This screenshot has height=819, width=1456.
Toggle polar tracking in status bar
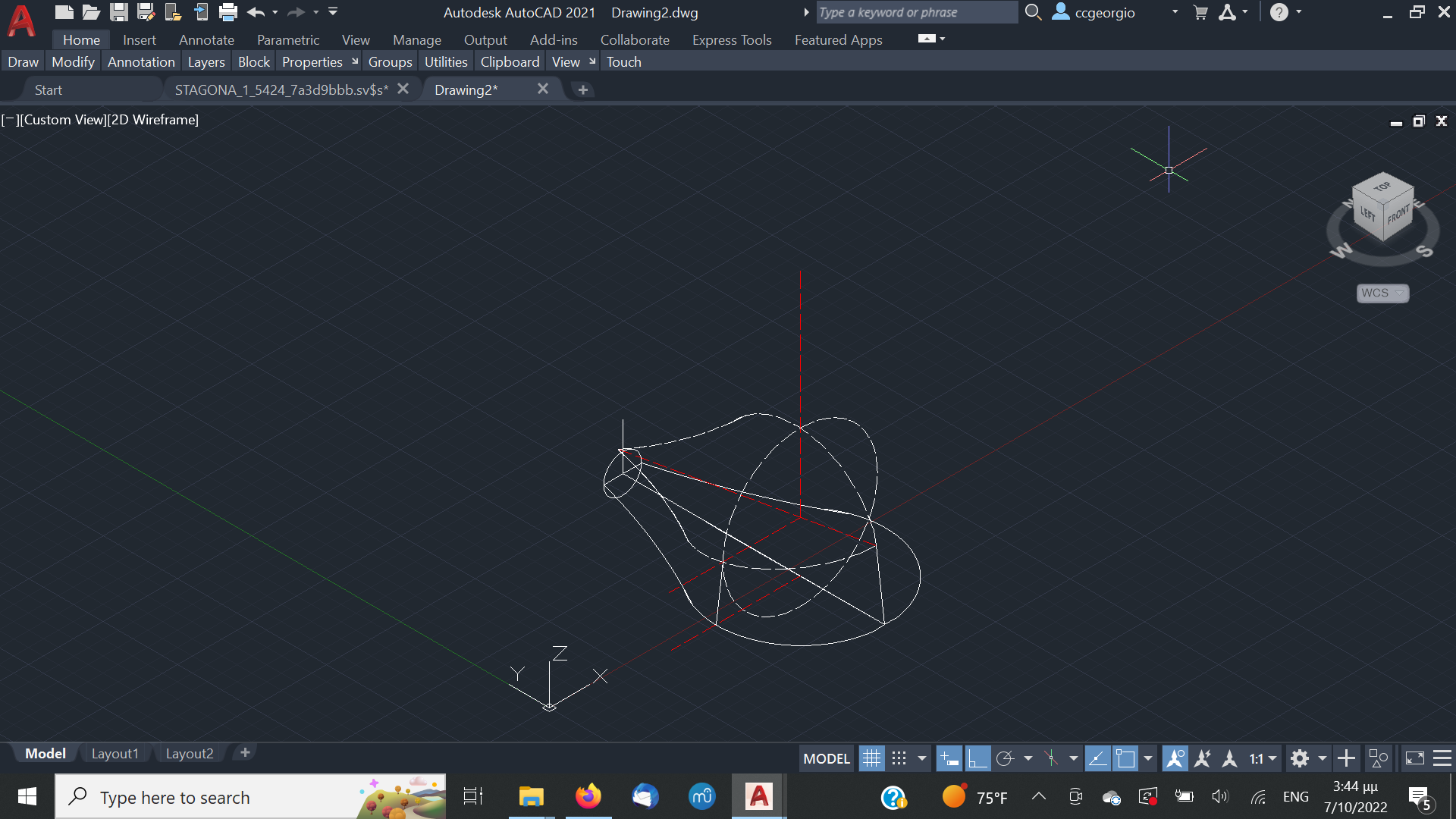pos(1006,758)
